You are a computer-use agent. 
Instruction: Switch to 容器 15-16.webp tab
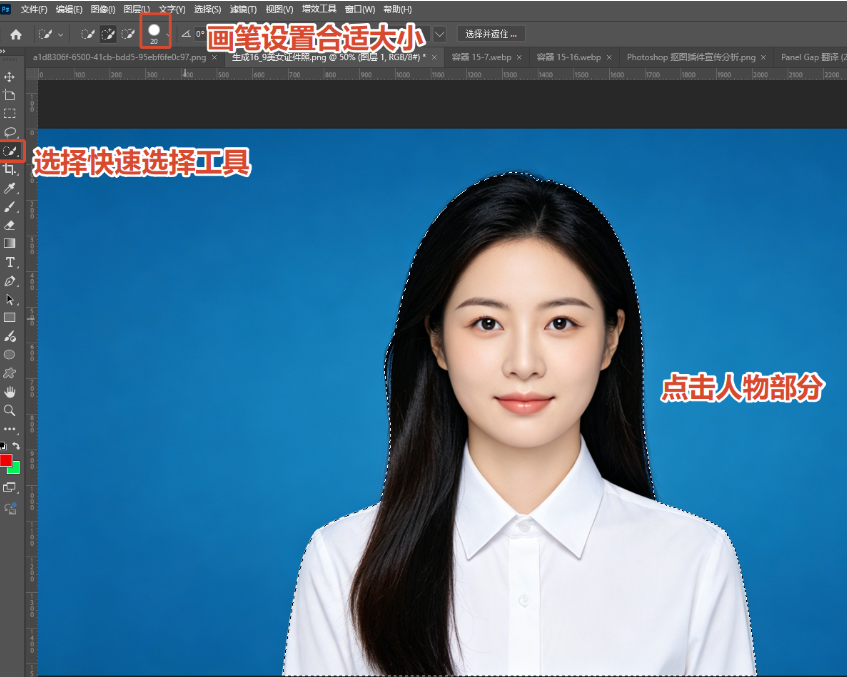point(569,57)
